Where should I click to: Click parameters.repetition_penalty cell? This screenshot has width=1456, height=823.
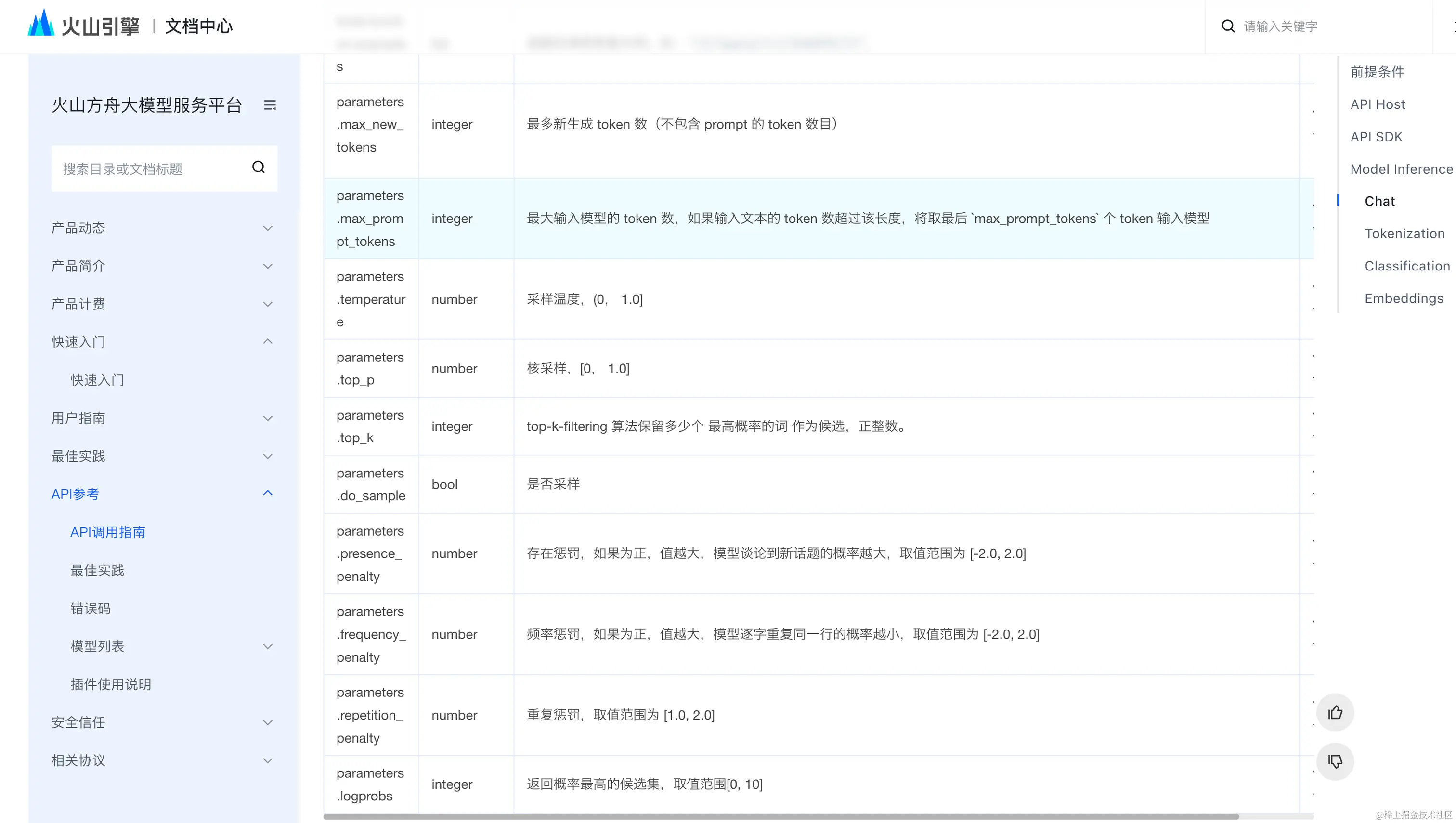pos(371,715)
